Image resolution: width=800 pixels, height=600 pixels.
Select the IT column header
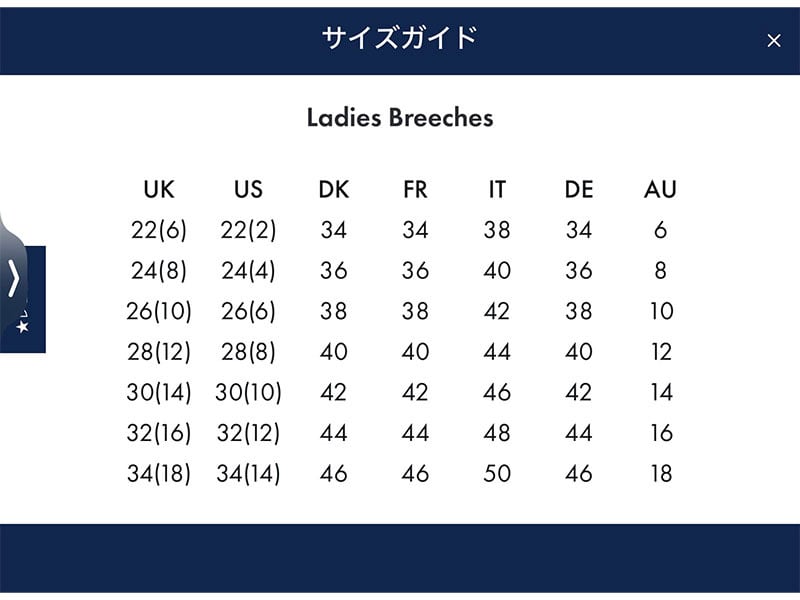[x=497, y=190]
